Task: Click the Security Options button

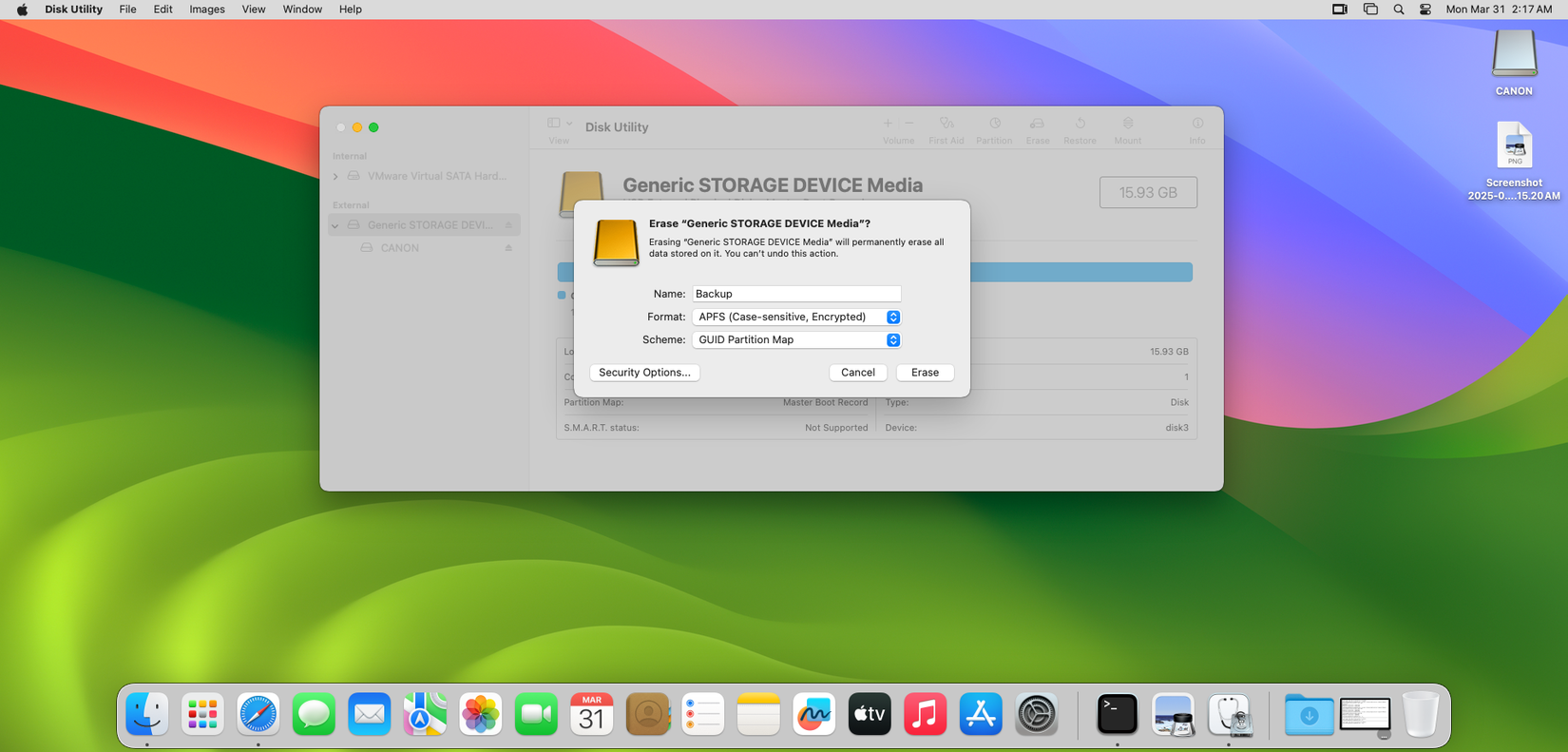Action: coord(644,373)
